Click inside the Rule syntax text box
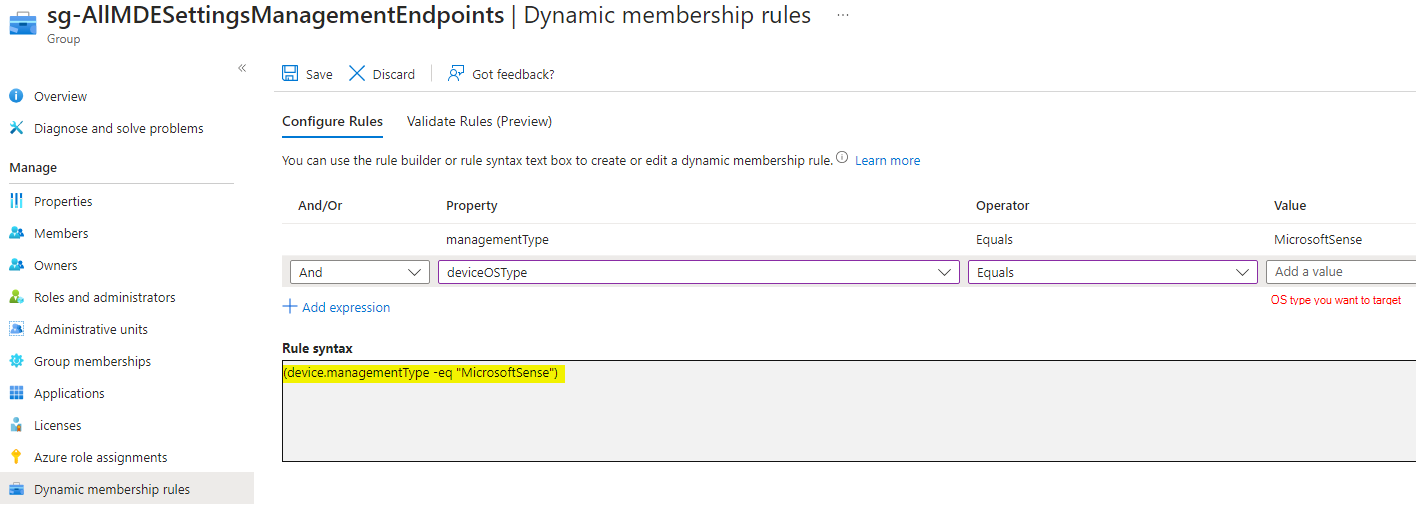 pos(848,420)
